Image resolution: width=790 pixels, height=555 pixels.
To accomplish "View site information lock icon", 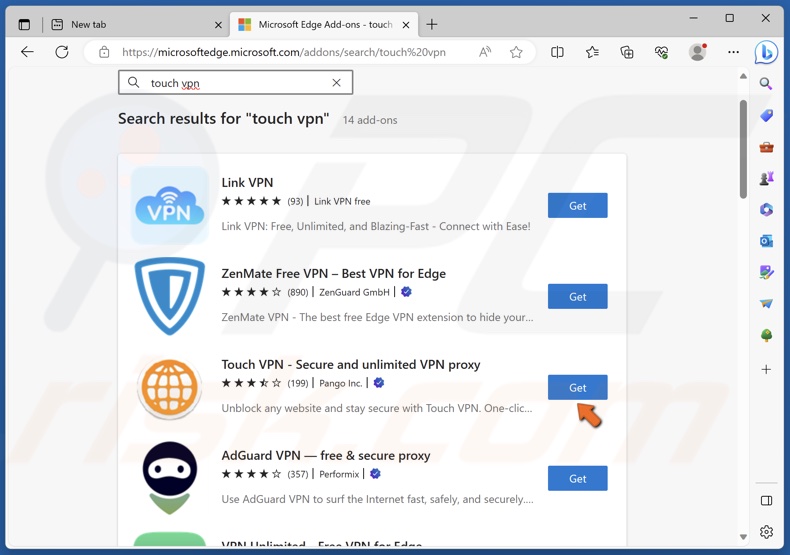I will pos(104,52).
